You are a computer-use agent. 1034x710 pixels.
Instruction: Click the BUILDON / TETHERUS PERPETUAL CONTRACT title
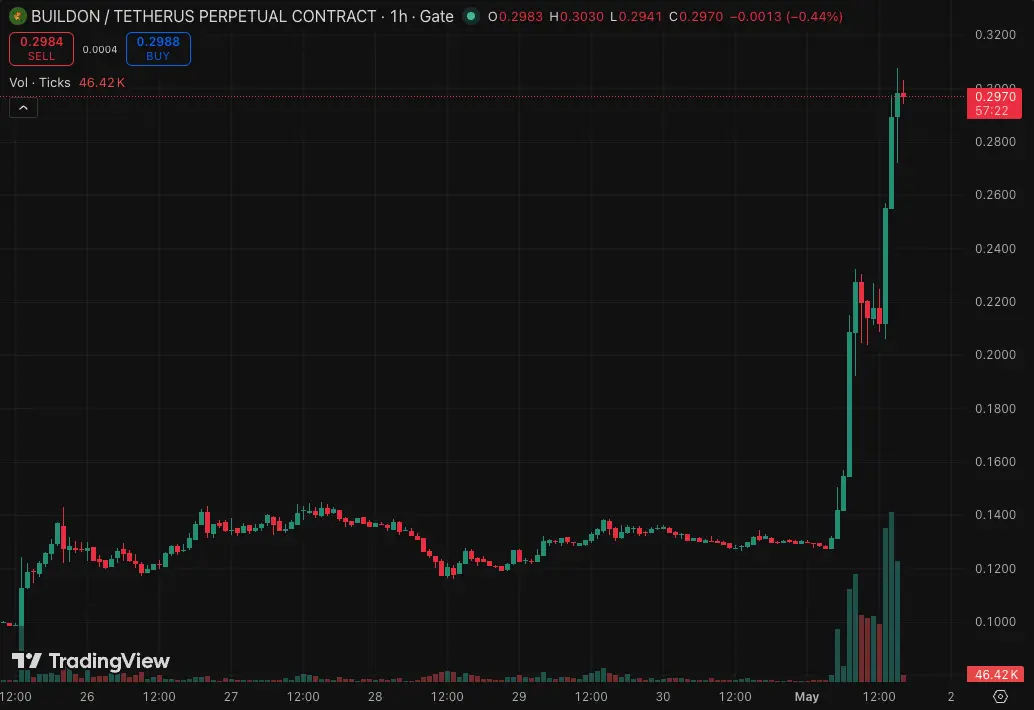tap(203, 16)
